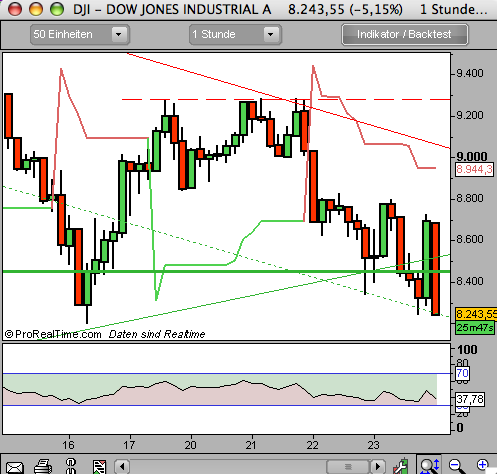Click the 9.400 price axis label
Image resolution: width=497 pixels, height=474 pixels.
click(x=470, y=73)
